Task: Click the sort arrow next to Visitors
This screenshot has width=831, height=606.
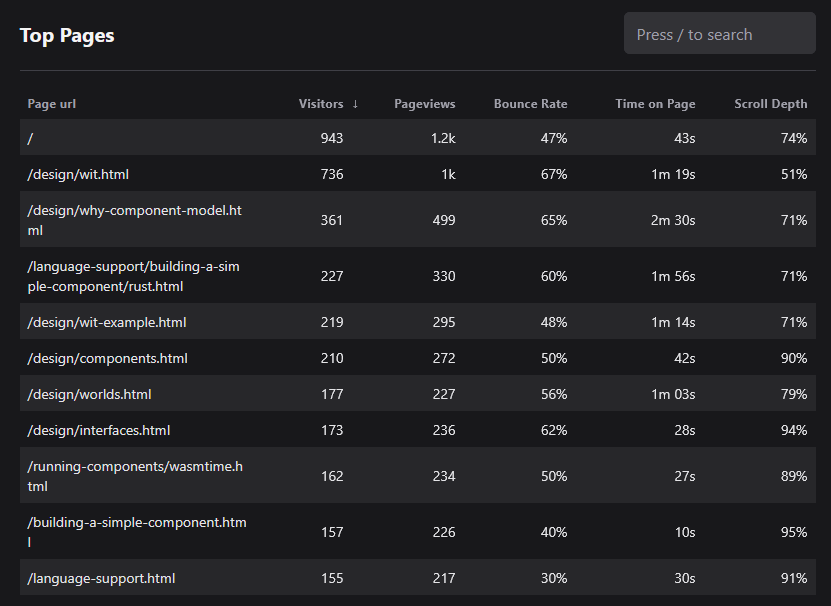Action: click(x=355, y=104)
